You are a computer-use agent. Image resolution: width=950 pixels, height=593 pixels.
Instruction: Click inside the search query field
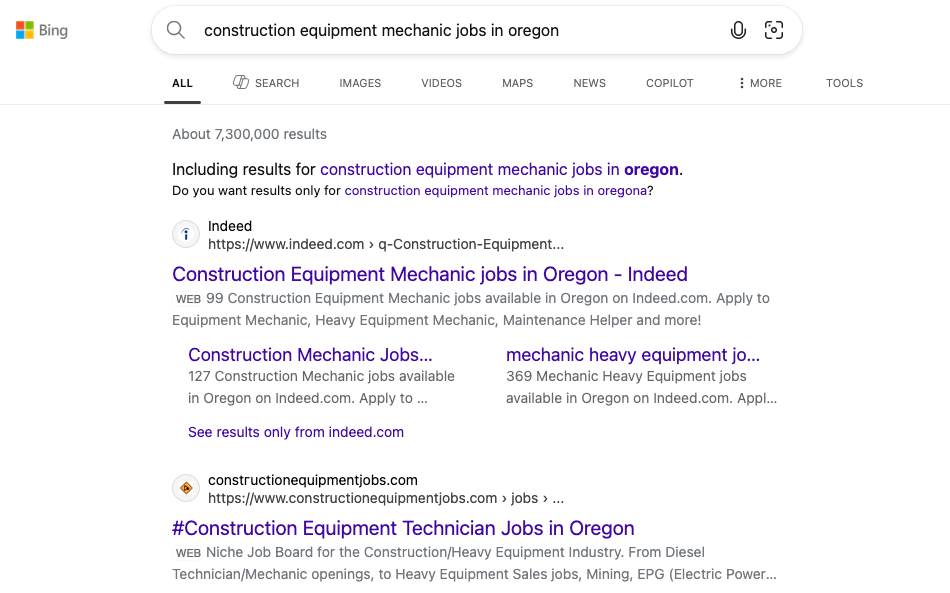(x=450, y=30)
